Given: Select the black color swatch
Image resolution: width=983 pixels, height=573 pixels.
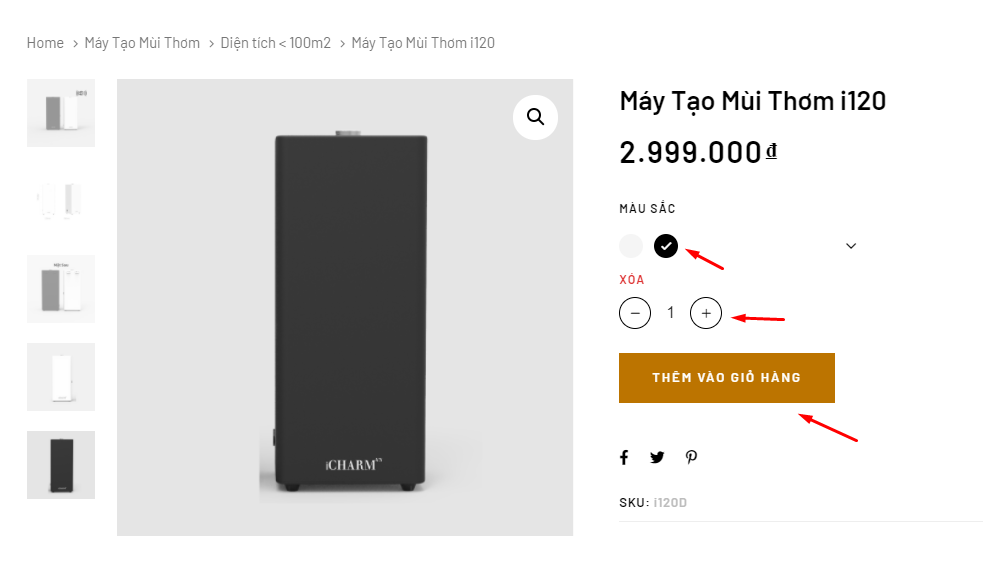Looking at the screenshot, I should click(x=666, y=246).
